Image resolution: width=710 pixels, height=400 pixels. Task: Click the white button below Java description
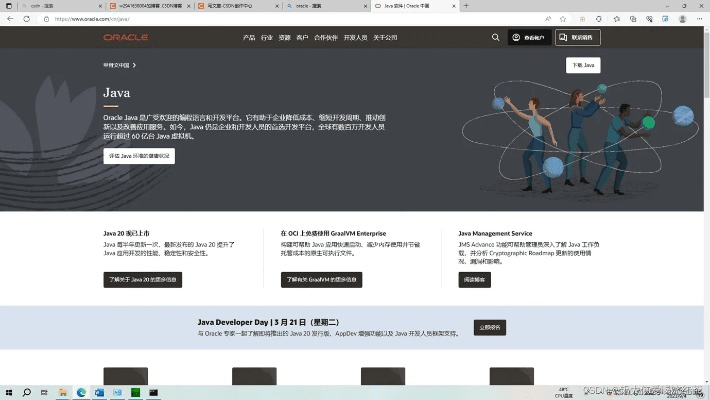click(139, 156)
